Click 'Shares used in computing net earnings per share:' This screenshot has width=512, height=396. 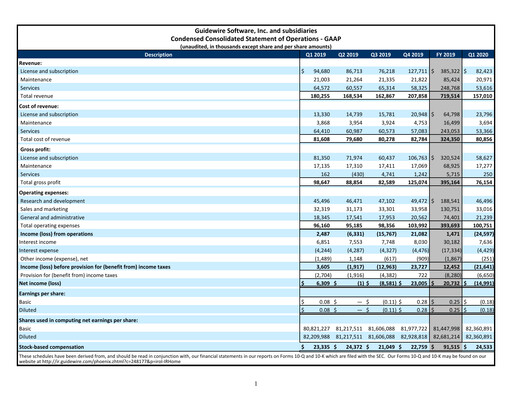coord(78,320)
